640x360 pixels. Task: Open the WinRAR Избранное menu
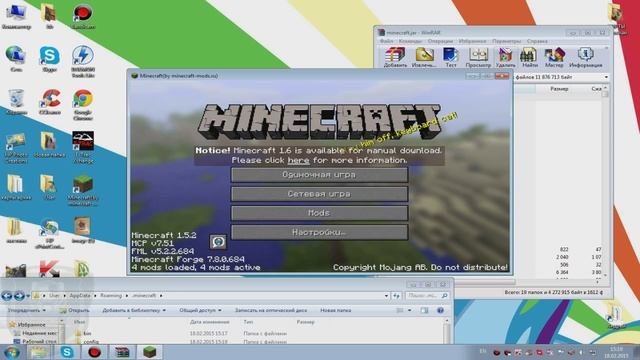472,41
